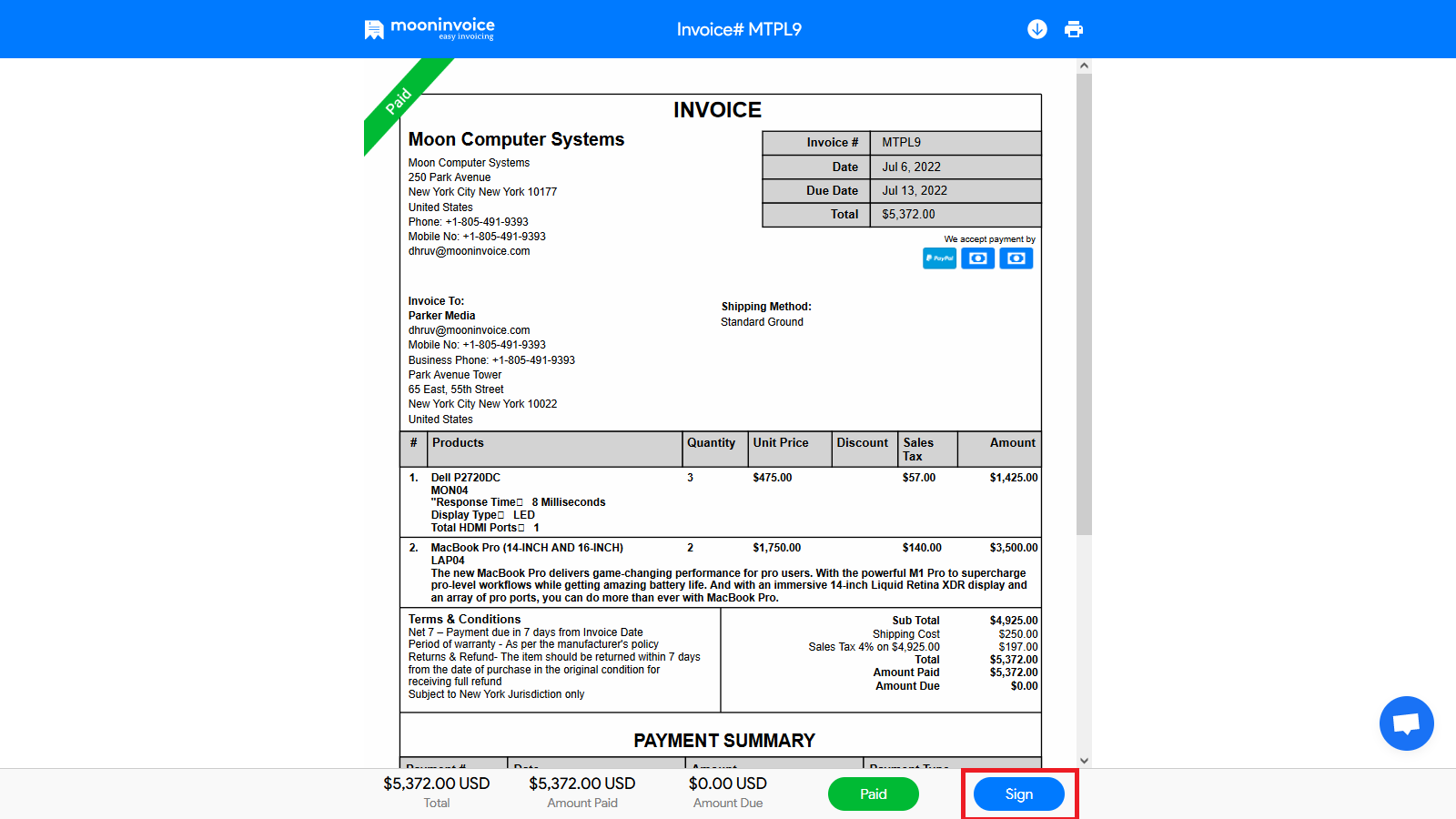Image resolution: width=1456 pixels, height=819 pixels.
Task: Click the Invoice# MTPL9 header title
Action: [739, 29]
